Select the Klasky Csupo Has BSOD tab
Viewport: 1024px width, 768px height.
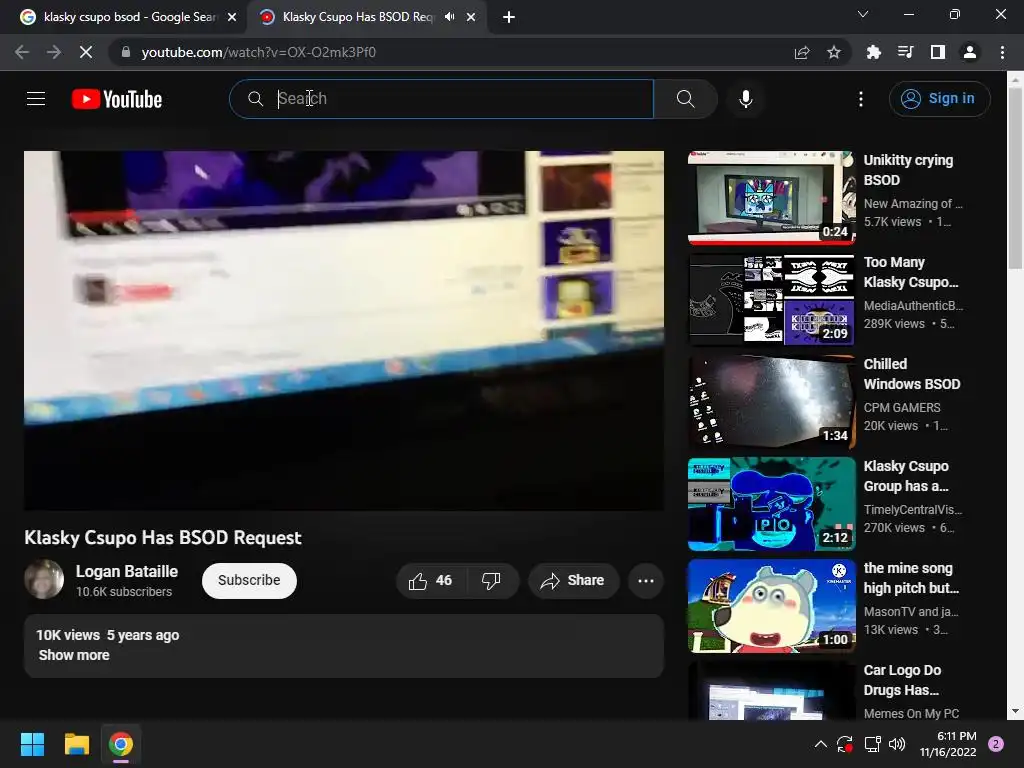click(x=357, y=17)
